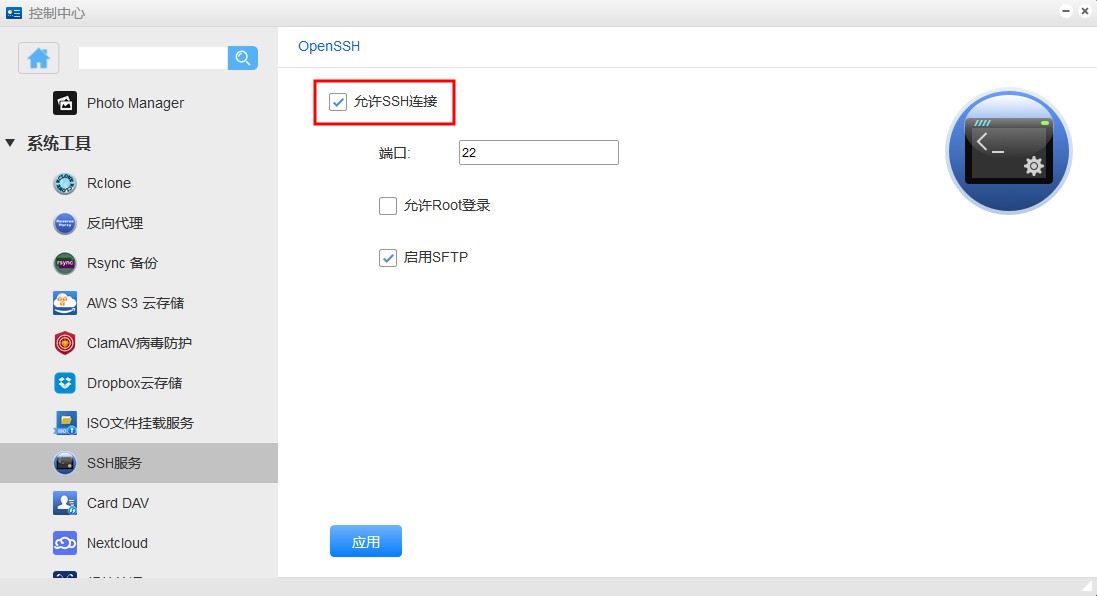Viewport: 1097px width, 596px height.
Task: Click the magnifier search button
Action: click(x=242, y=58)
